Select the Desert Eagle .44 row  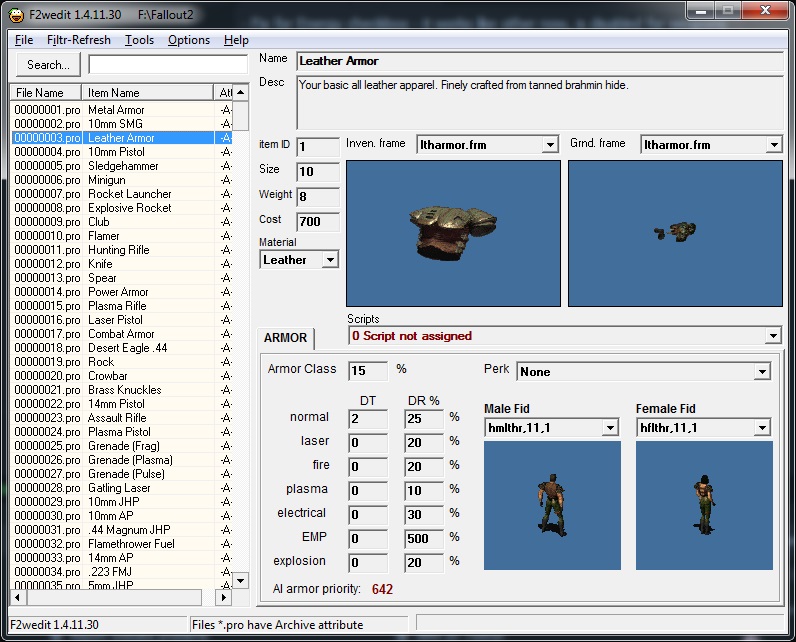coord(122,348)
